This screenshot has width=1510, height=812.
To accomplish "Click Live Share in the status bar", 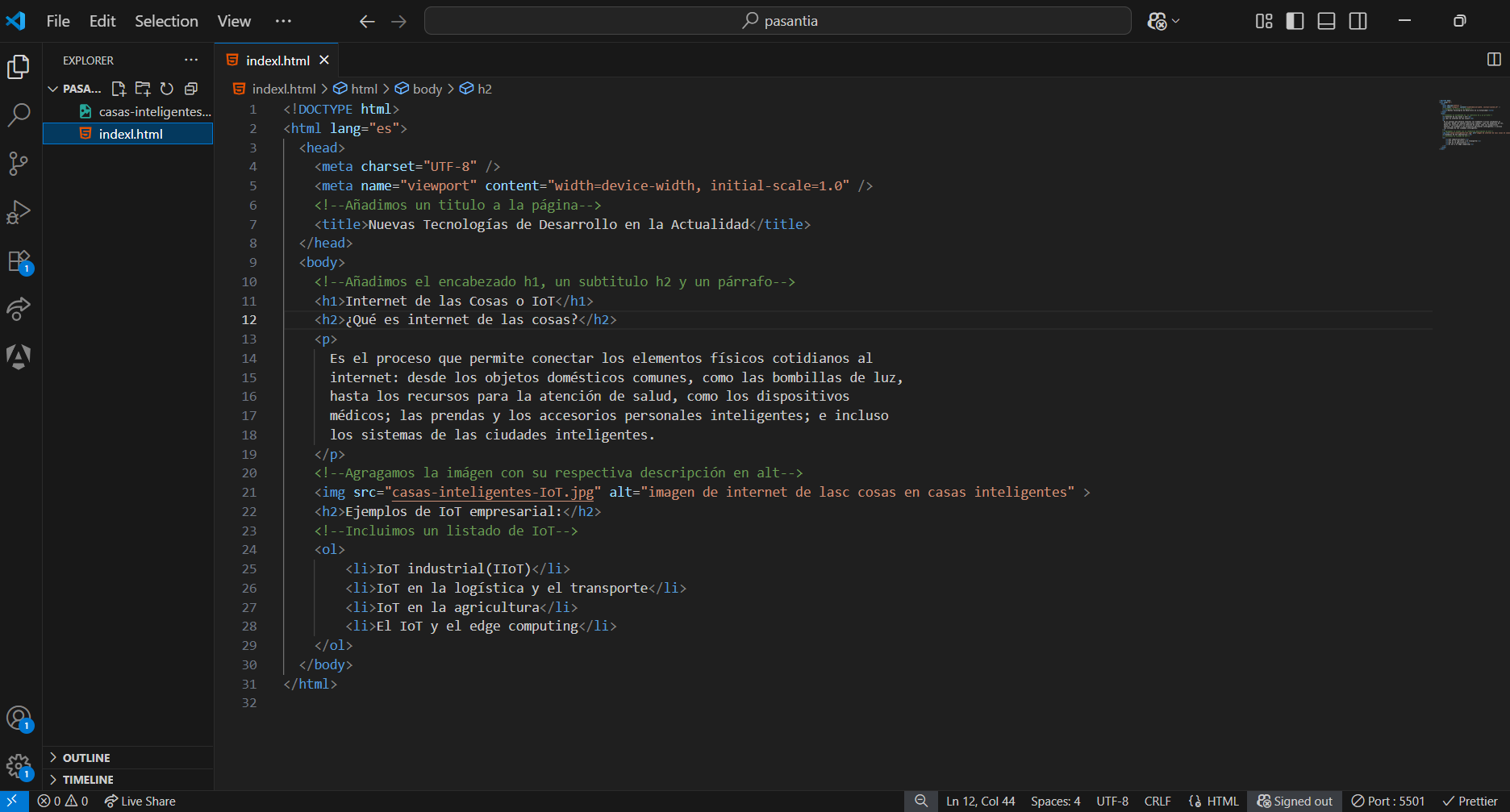I will 140,801.
